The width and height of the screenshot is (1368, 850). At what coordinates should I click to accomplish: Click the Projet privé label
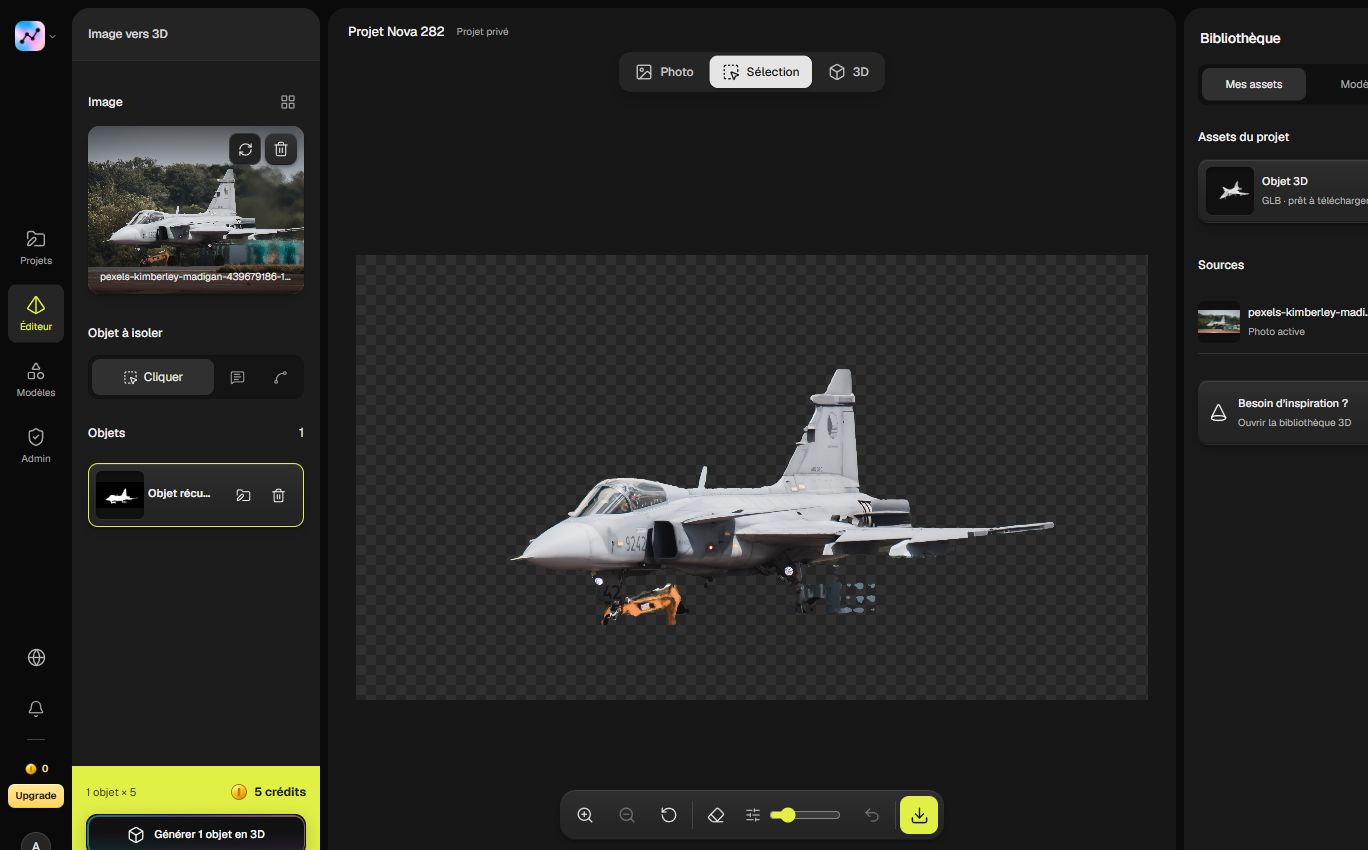coord(483,32)
